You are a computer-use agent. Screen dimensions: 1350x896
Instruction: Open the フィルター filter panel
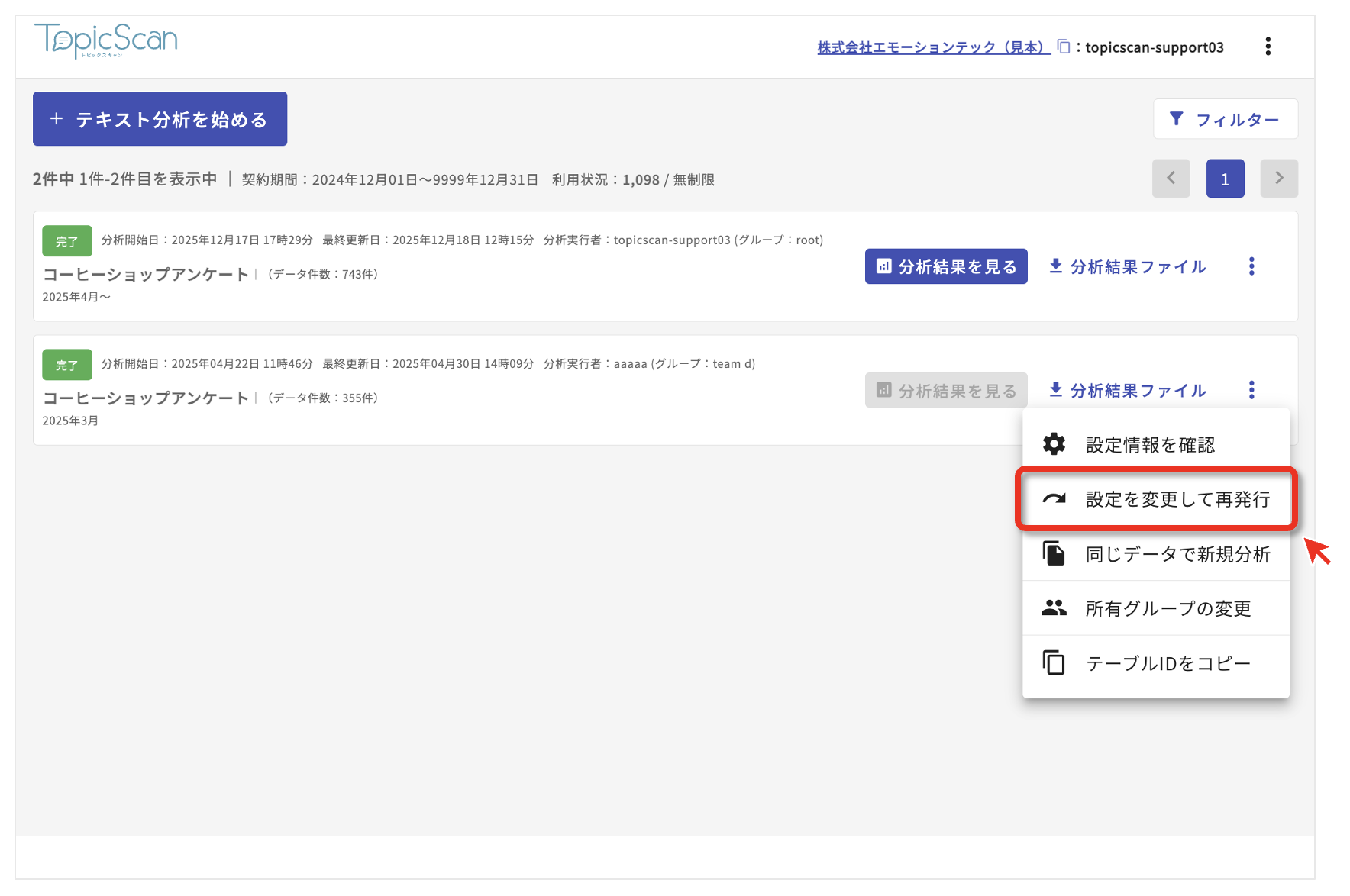pos(1225,119)
